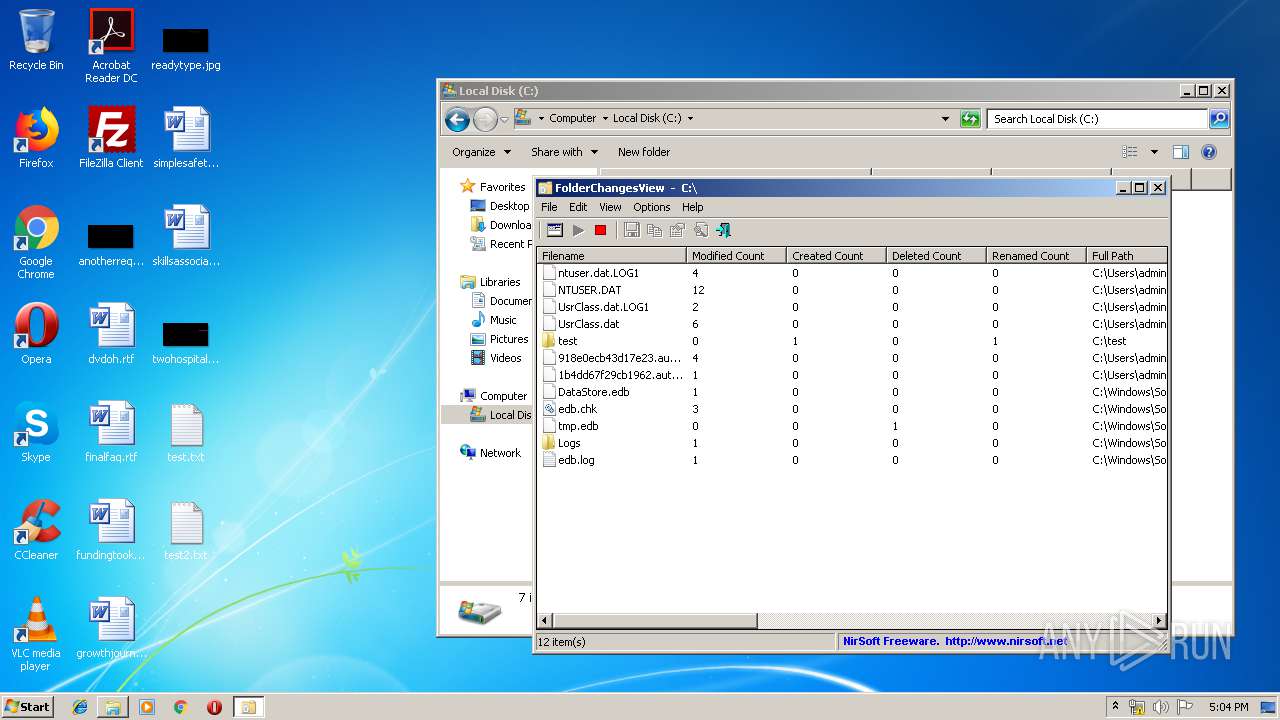
Task: Open the View menu in FolderChangesView
Action: [610, 207]
